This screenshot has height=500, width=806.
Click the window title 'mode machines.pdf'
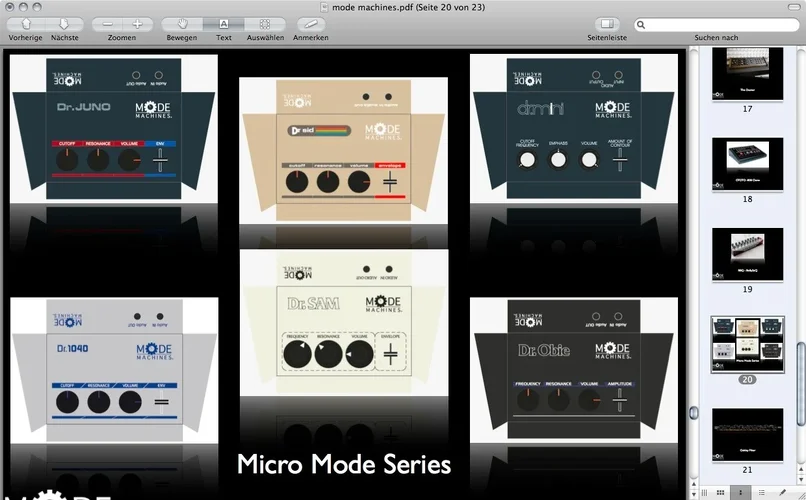(x=409, y=7)
